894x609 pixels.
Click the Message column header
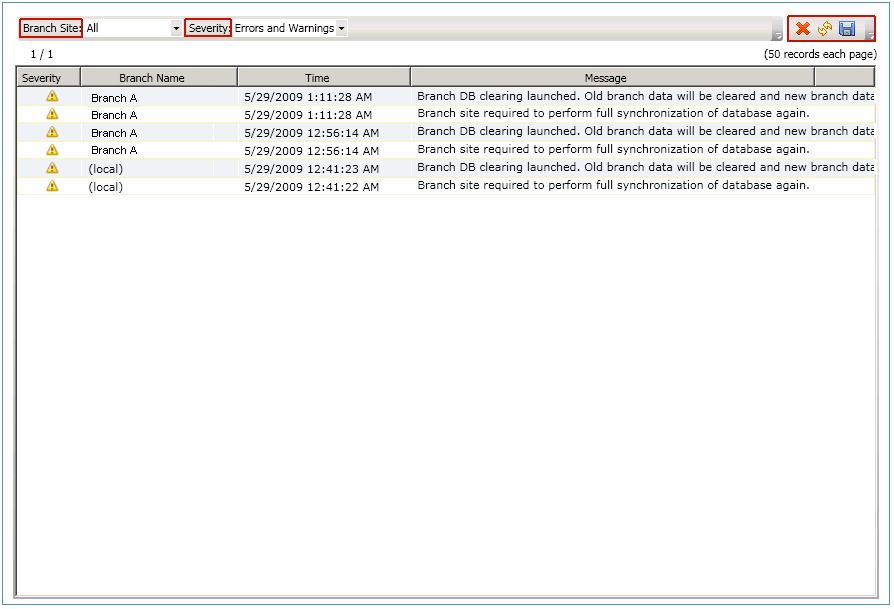pyautogui.click(x=605, y=77)
